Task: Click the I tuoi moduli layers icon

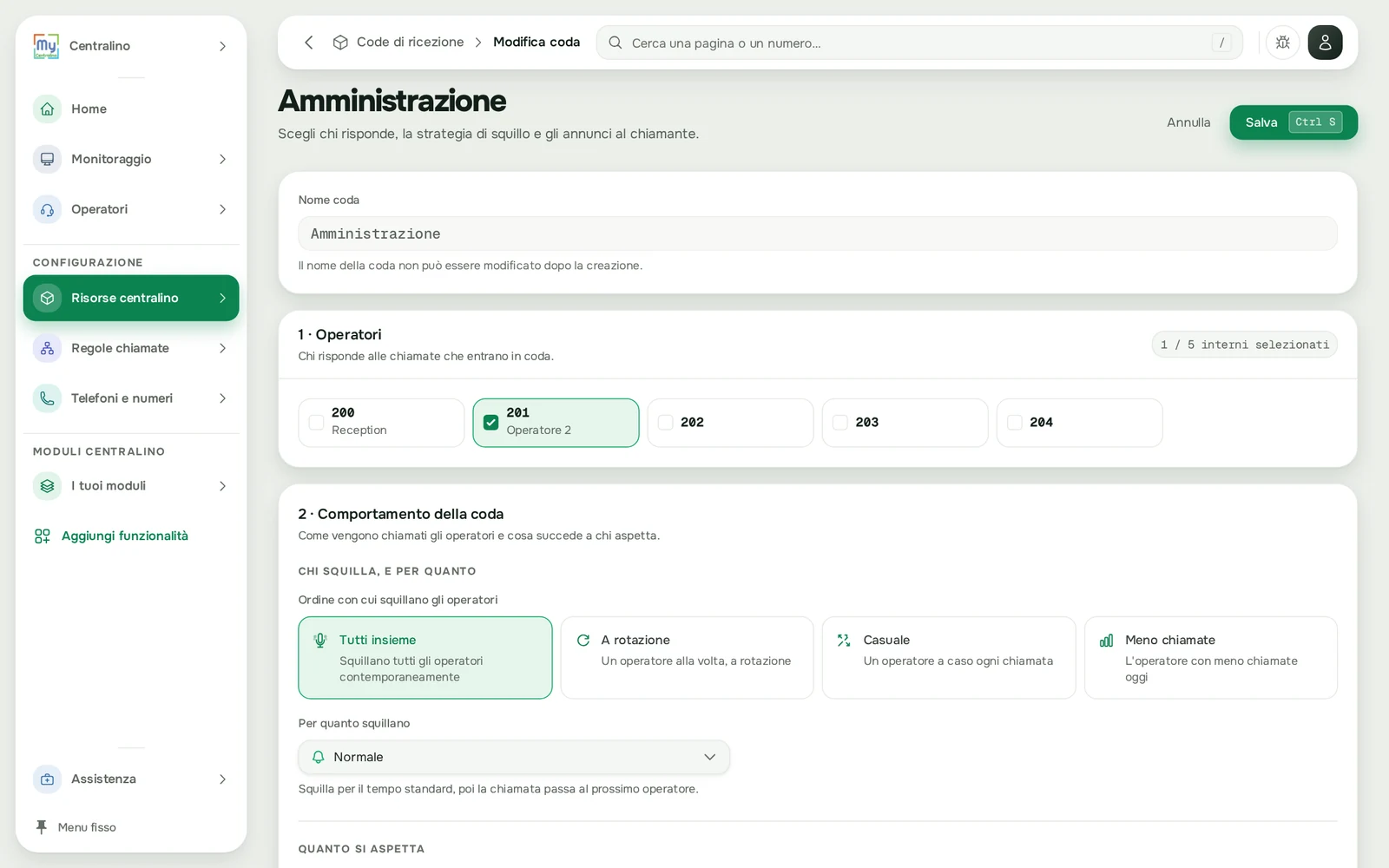Action: pyautogui.click(x=47, y=486)
